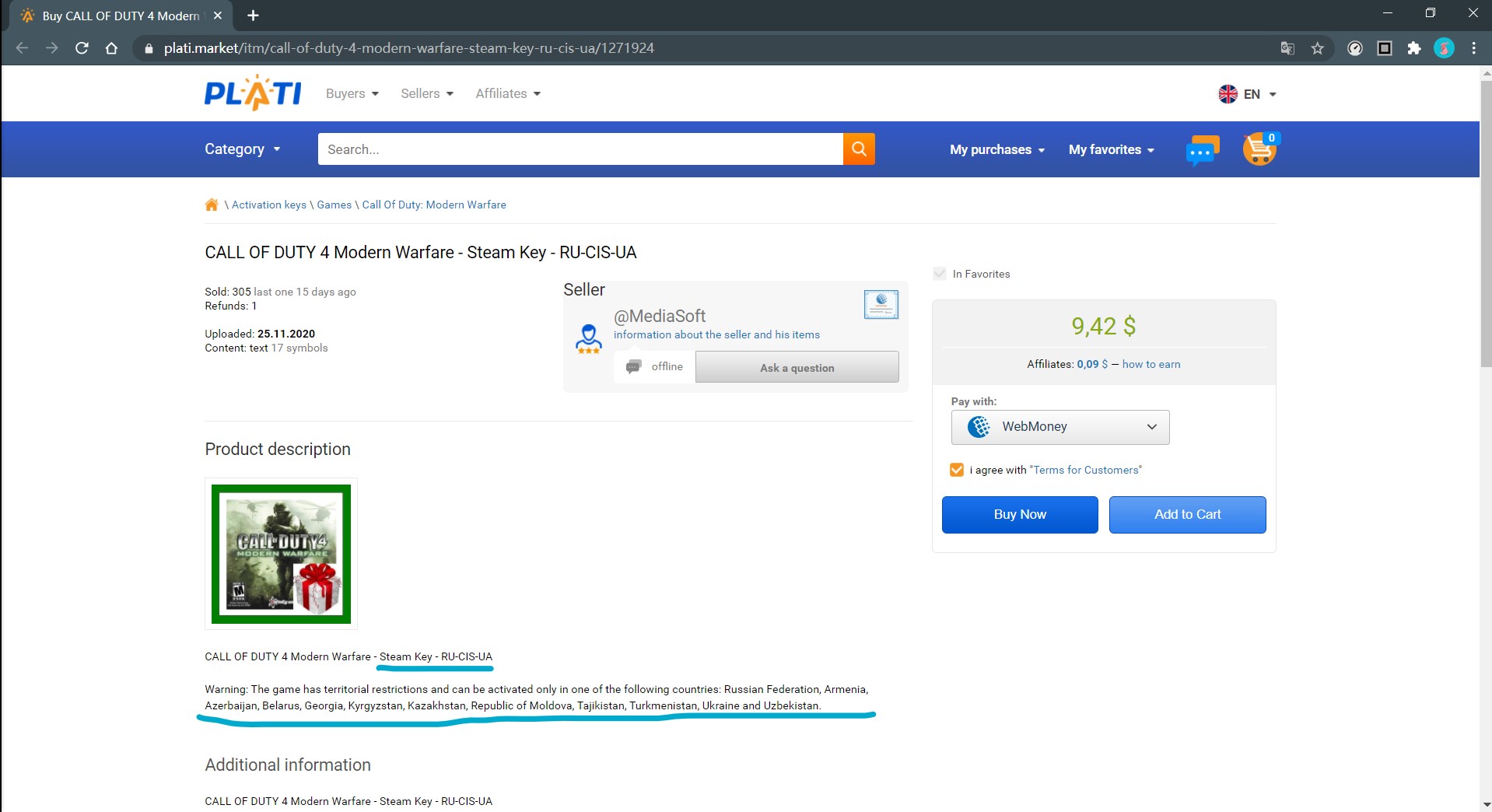Go to browser home page
This screenshot has width=1492, height=812.
tap(111, 48)
